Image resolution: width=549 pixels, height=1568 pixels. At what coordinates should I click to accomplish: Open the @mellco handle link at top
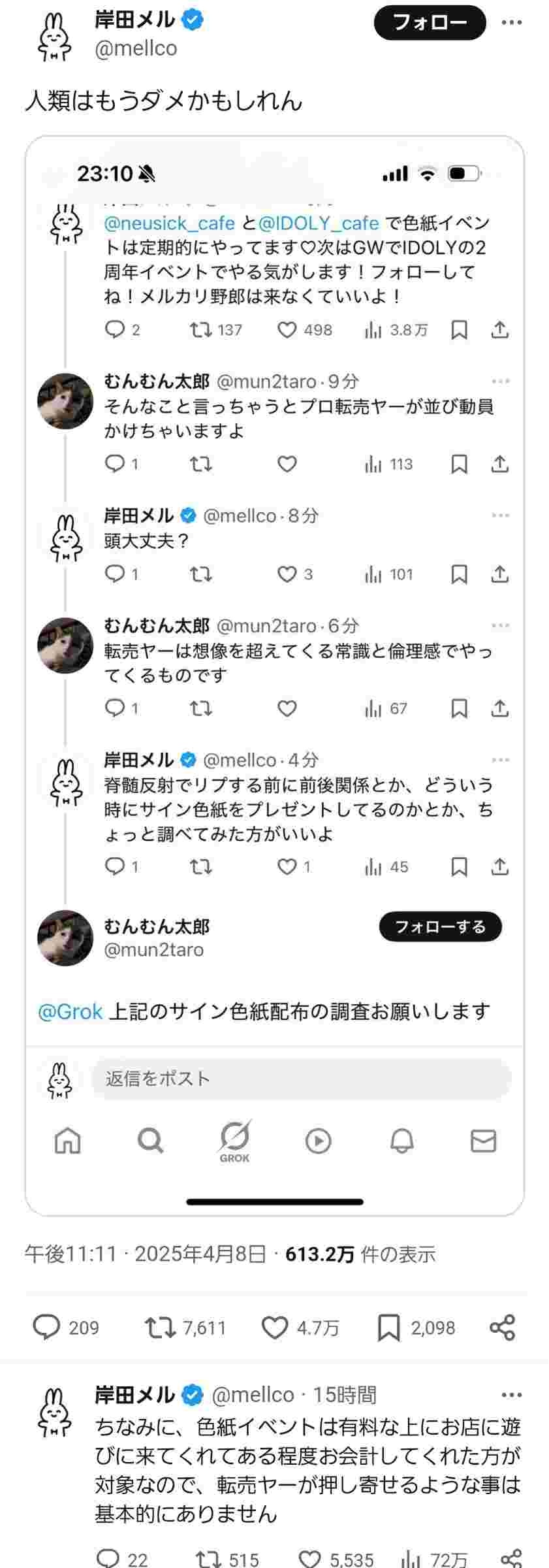[136, 48]
